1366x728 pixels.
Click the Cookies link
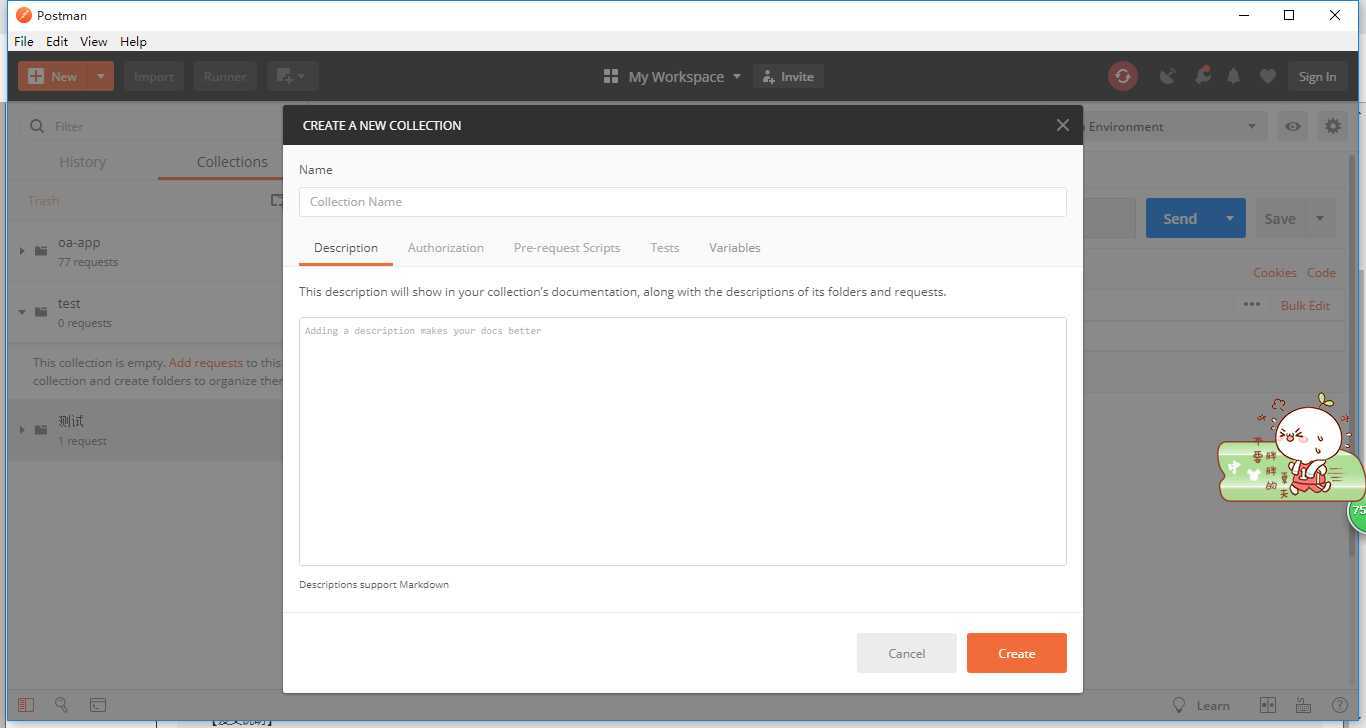[1275, 272]
